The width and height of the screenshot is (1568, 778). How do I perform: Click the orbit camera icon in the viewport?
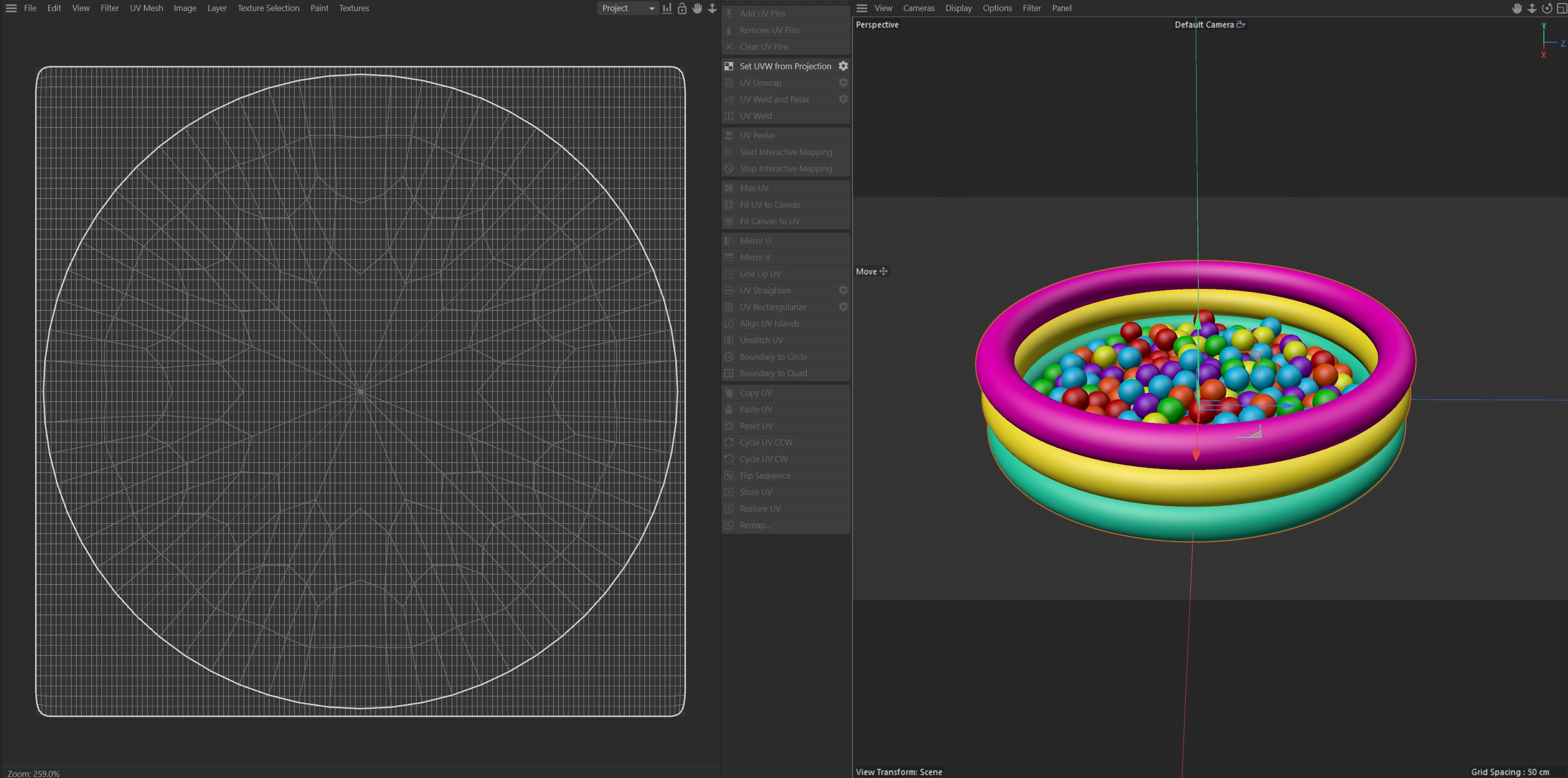[1547, 8]
